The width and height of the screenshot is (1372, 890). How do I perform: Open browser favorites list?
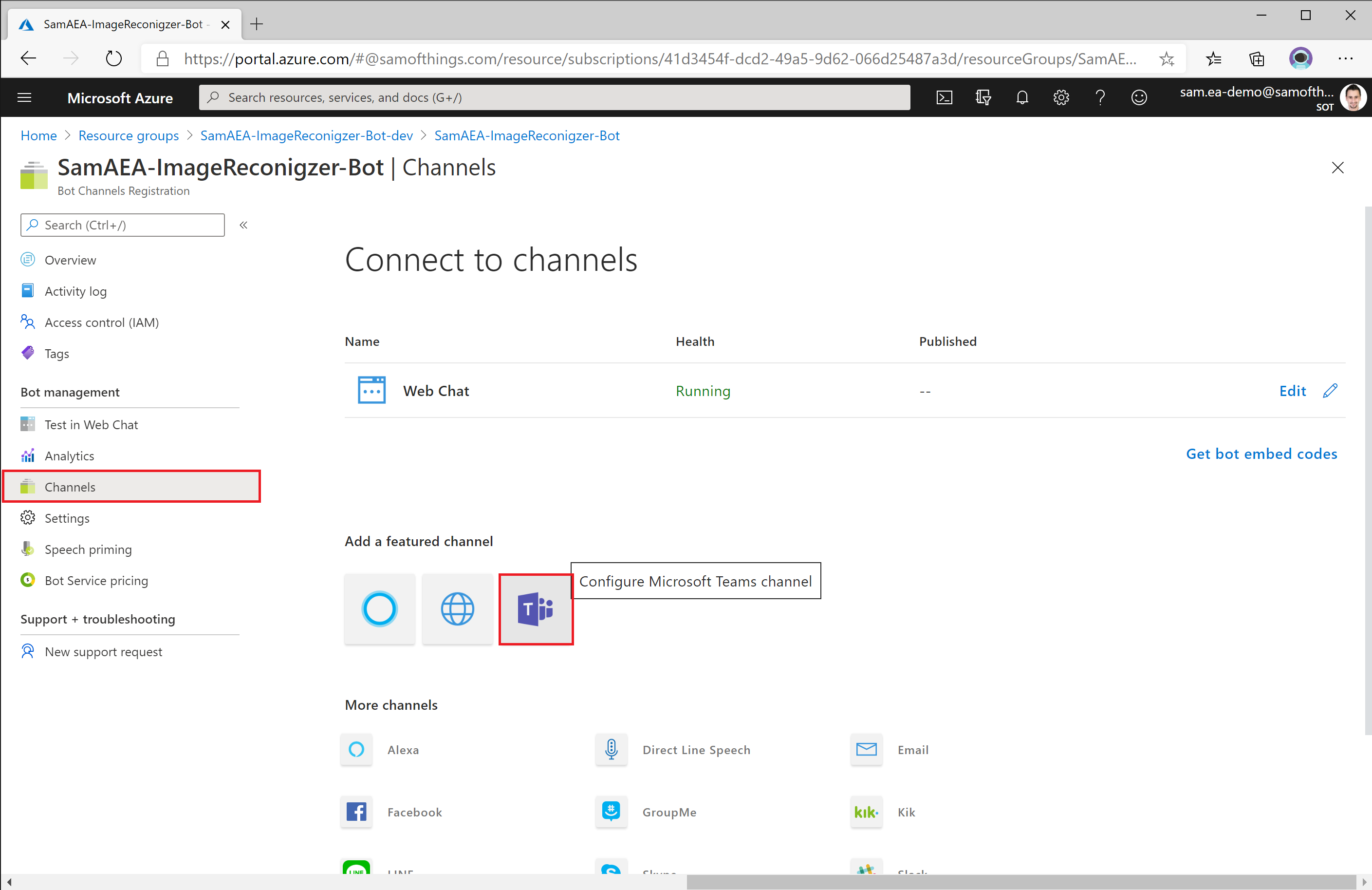click(x=1213, y=58)
